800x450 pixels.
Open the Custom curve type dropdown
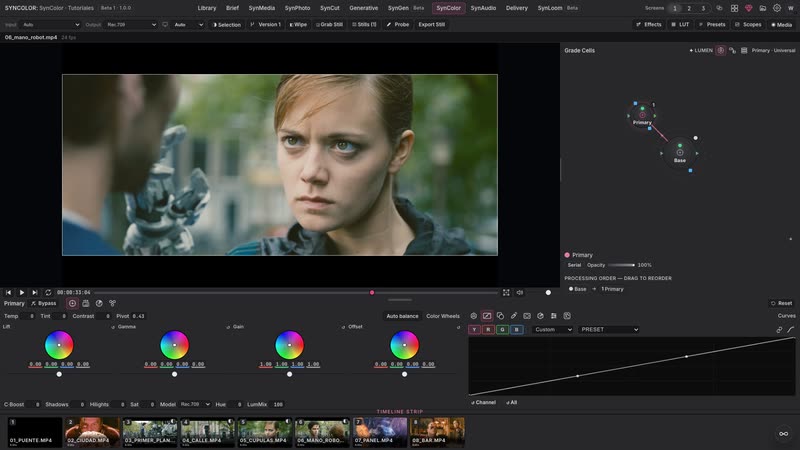553,330
